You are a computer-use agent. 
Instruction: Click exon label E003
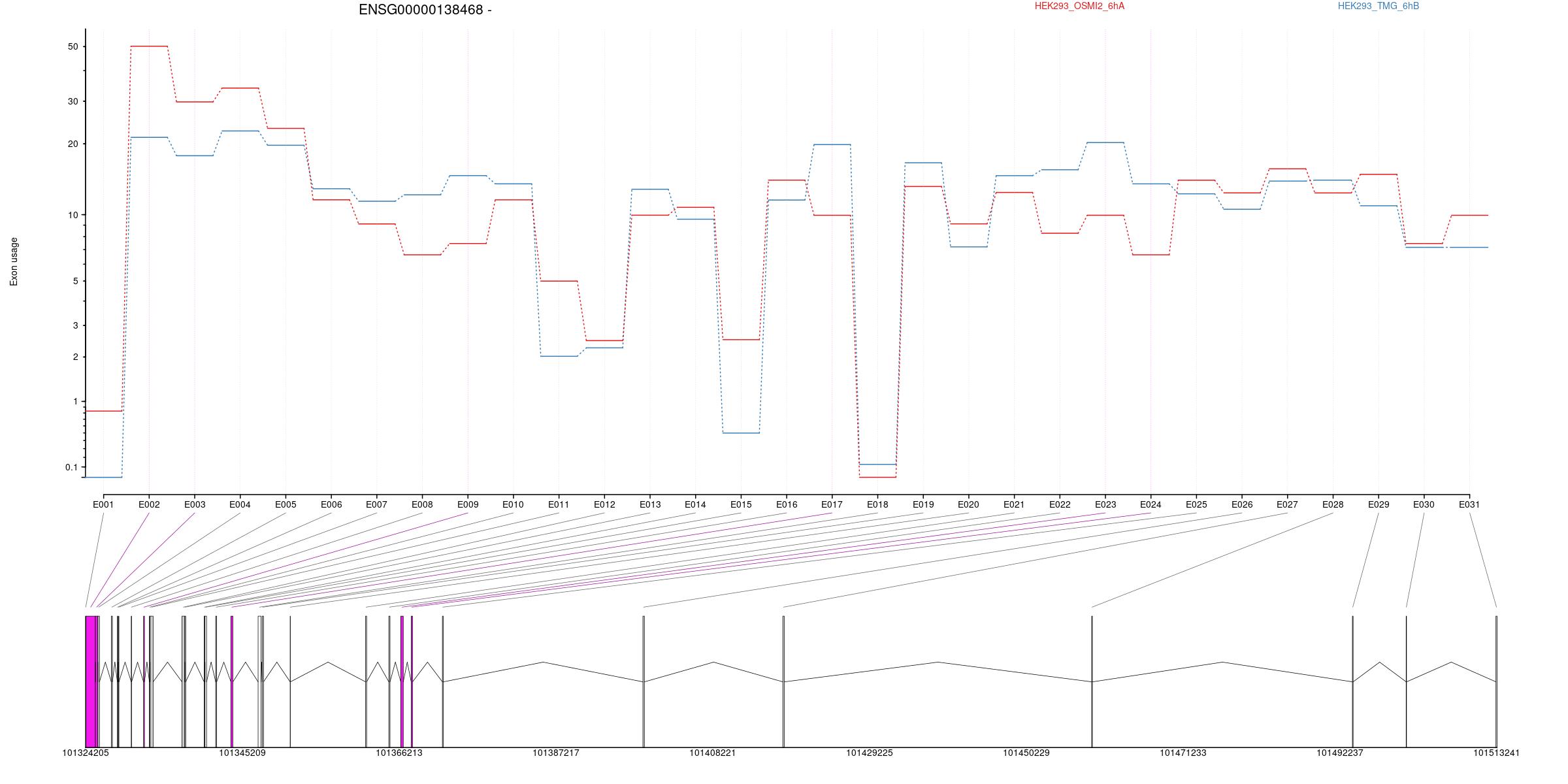click(x=195, y=504)
